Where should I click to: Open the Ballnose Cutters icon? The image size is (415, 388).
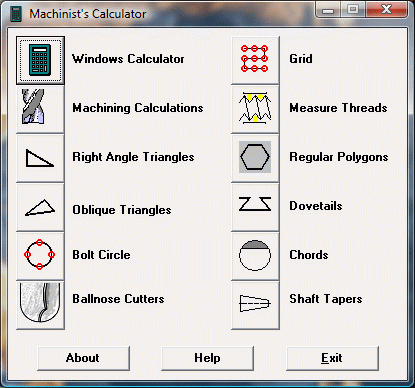pos(40,305)
